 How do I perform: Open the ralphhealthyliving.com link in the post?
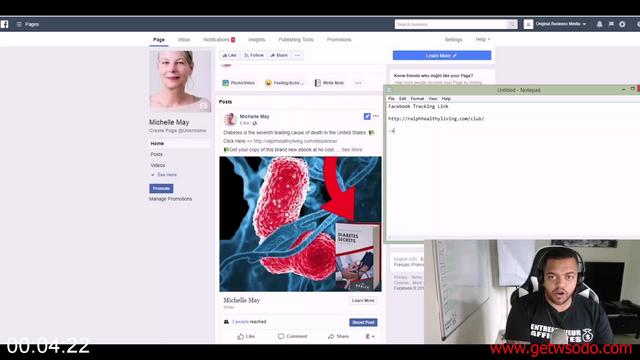pyautogui.click(x=295, y=141)
